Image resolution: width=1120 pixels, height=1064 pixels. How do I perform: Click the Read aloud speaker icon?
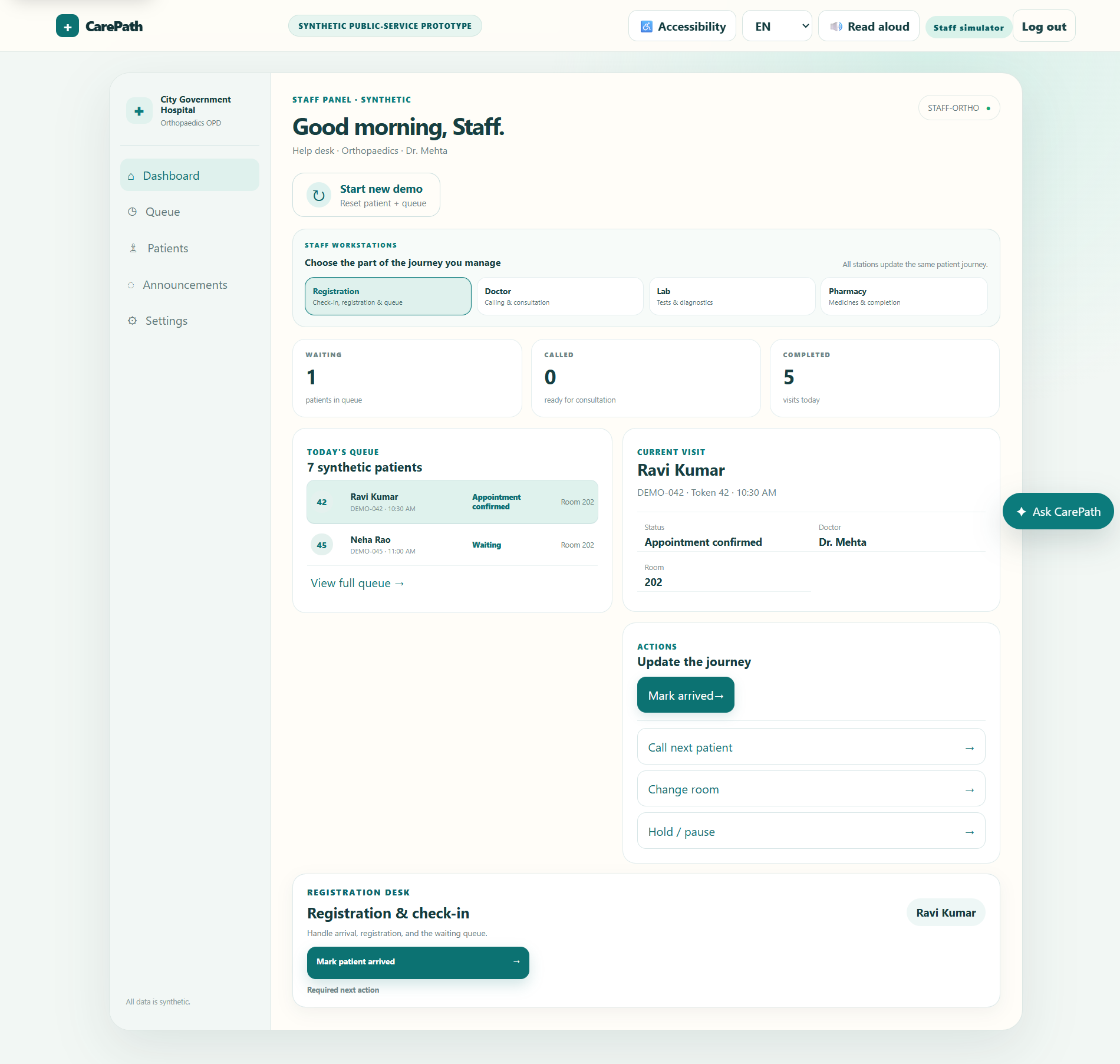click(836, 27)
